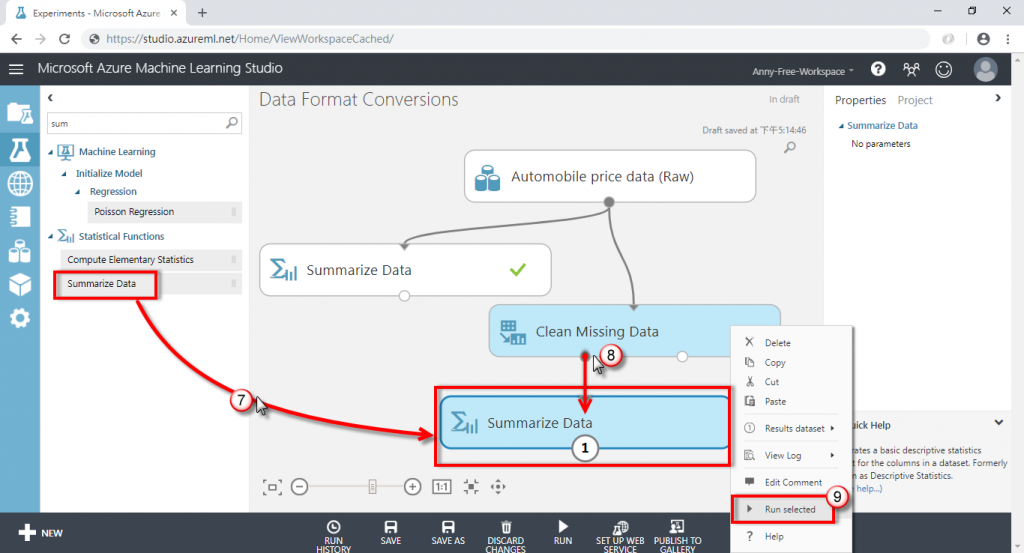Click the fit-to-screen zoom icon
Viewport: 1024px width, 553px height.
coord(272,487)
